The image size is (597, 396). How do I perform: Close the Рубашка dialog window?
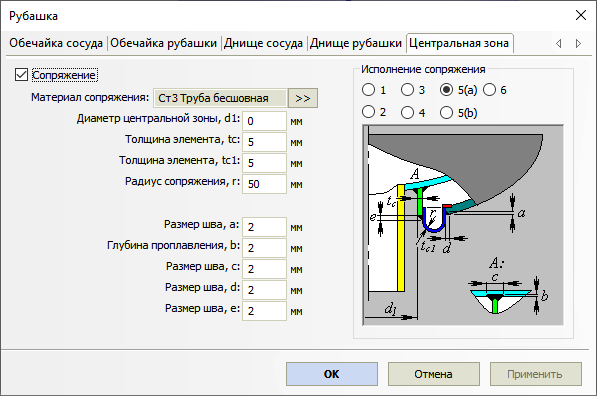point(581,15)
